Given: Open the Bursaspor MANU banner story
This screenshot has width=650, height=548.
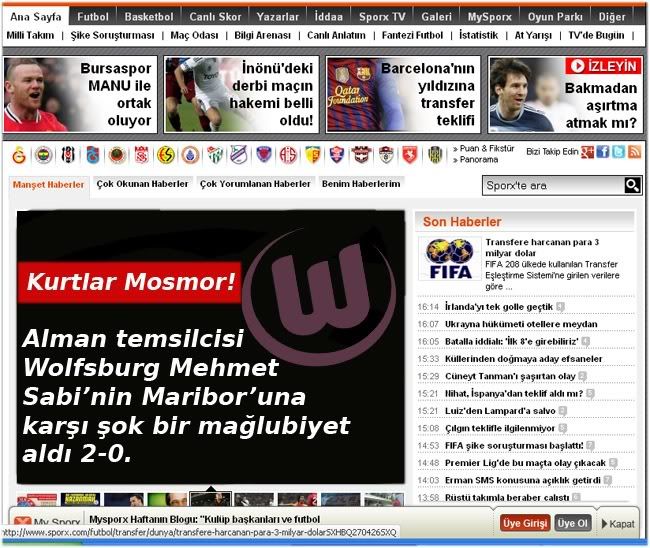Looking at the screenshot, I should (x=80, y=95).
